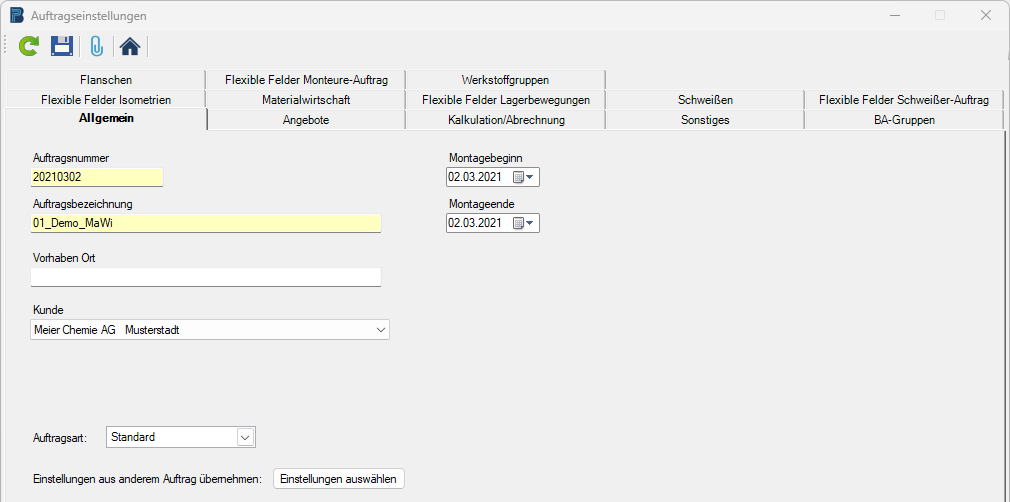Open the Montageende calendar picker
1010x502 pixels.
[524, 223]
